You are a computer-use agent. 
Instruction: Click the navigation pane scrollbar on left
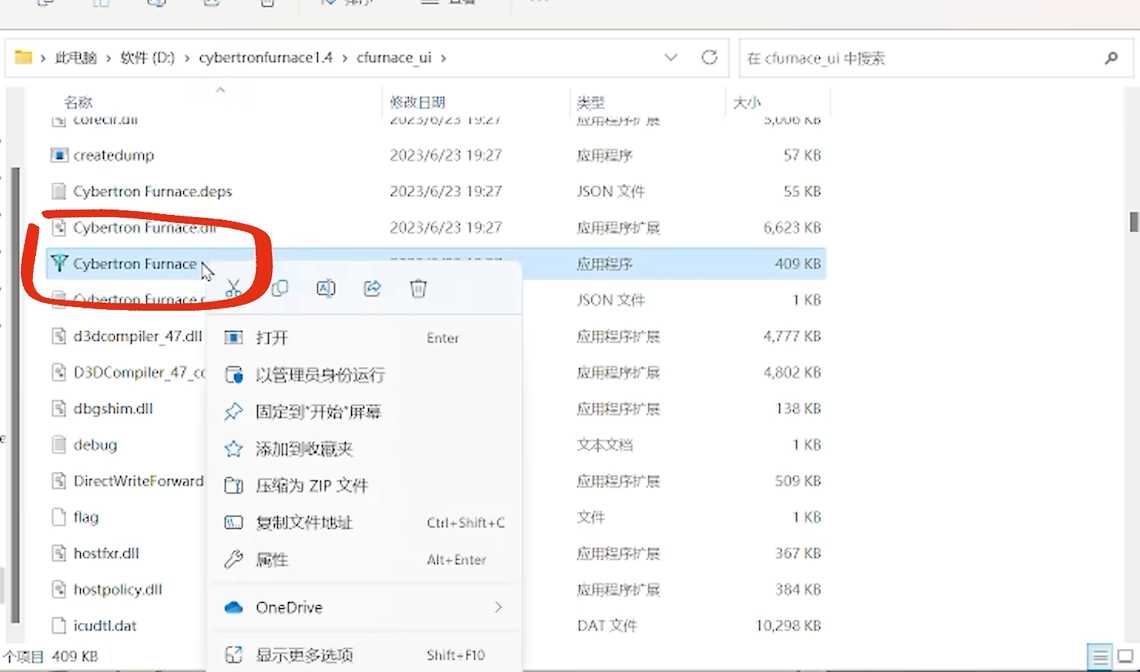click(16, 396)
